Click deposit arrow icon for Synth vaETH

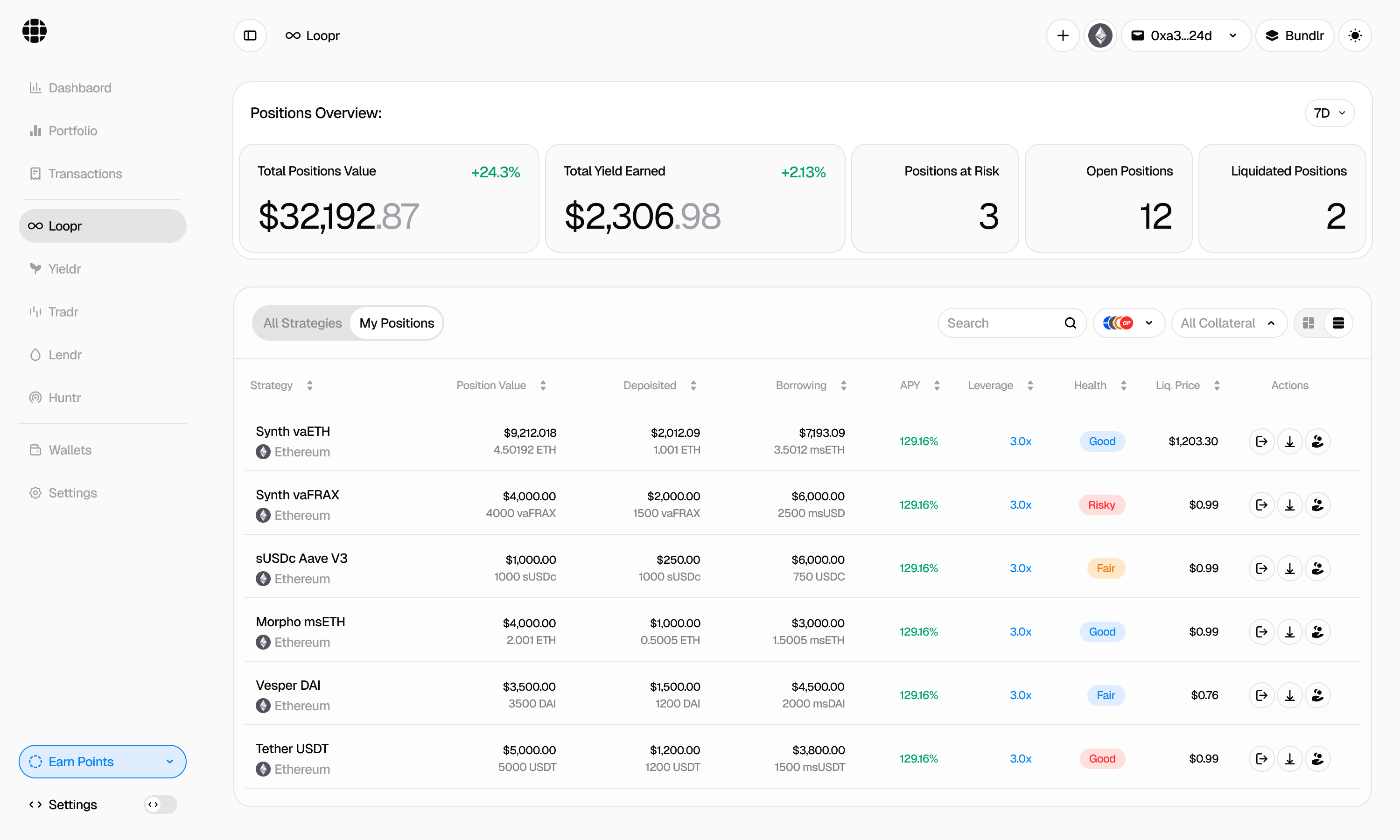1290,441
